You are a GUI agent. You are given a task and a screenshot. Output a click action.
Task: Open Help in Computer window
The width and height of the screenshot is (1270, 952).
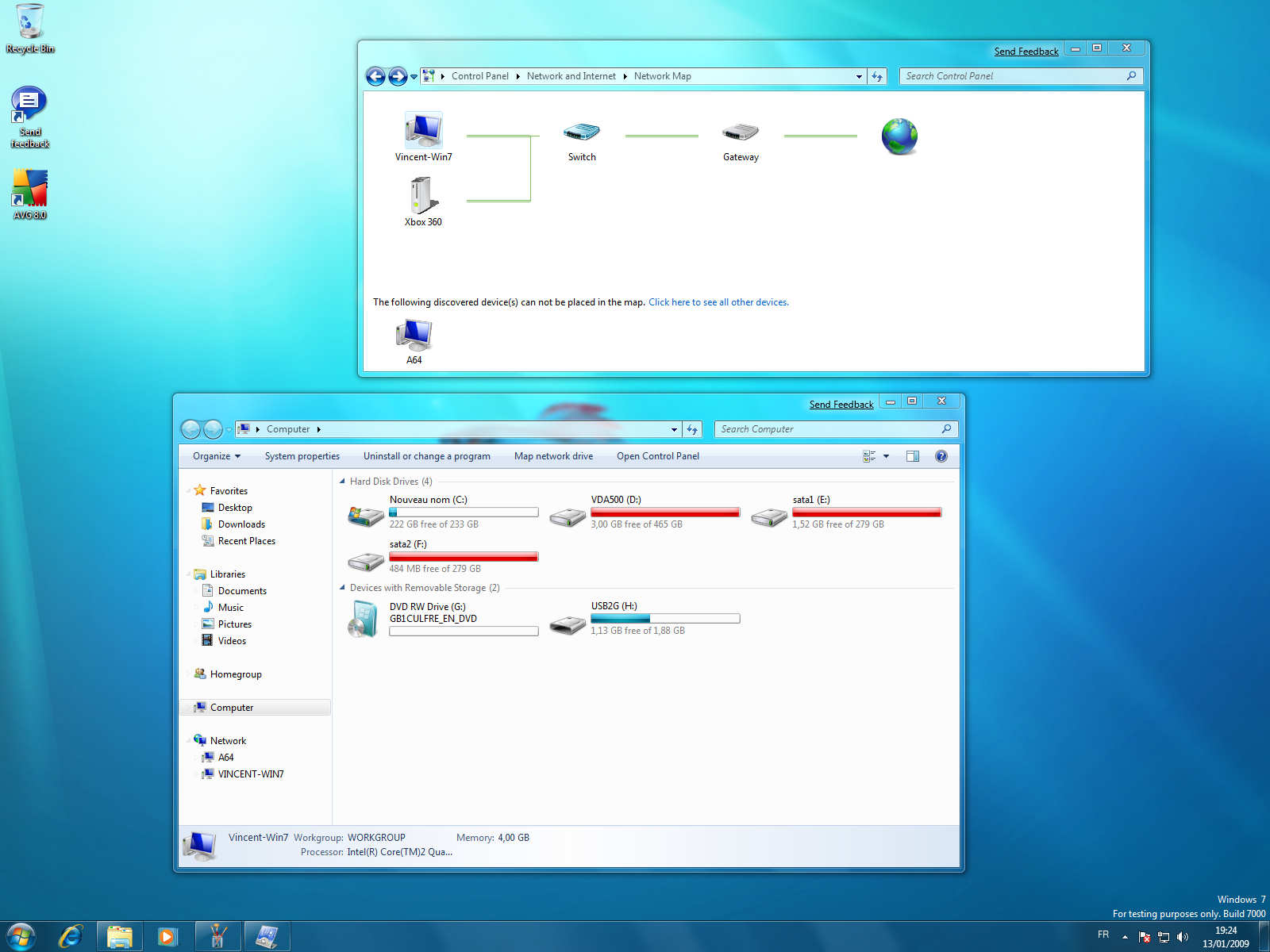click(941, 456)
